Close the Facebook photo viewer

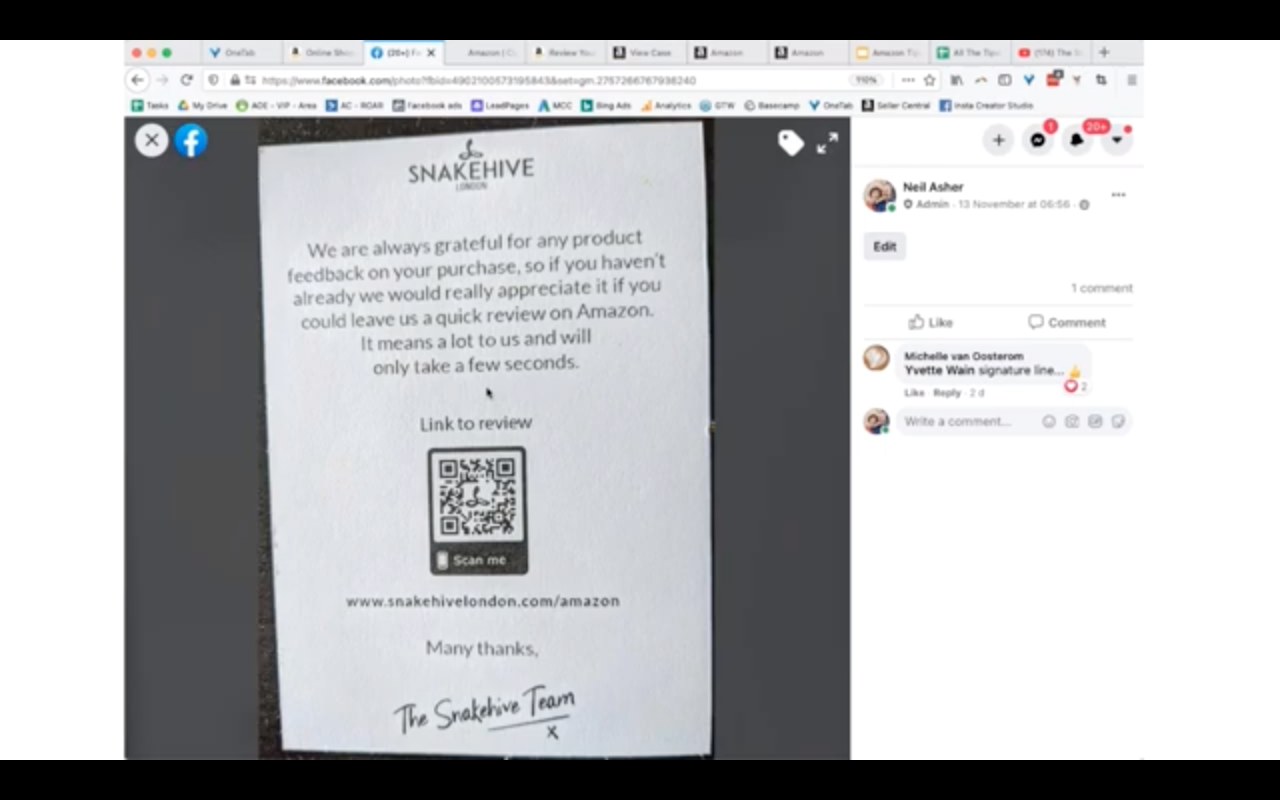click(x=151, y=140)
